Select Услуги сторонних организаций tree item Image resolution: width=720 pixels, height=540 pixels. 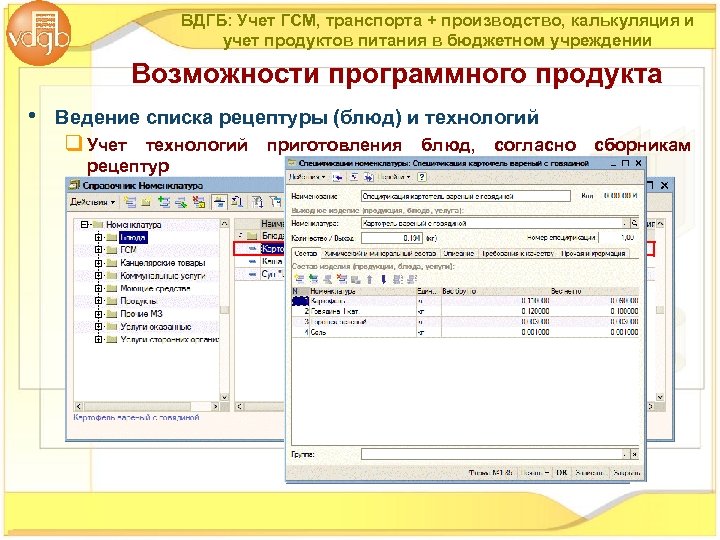click(169, 340)
